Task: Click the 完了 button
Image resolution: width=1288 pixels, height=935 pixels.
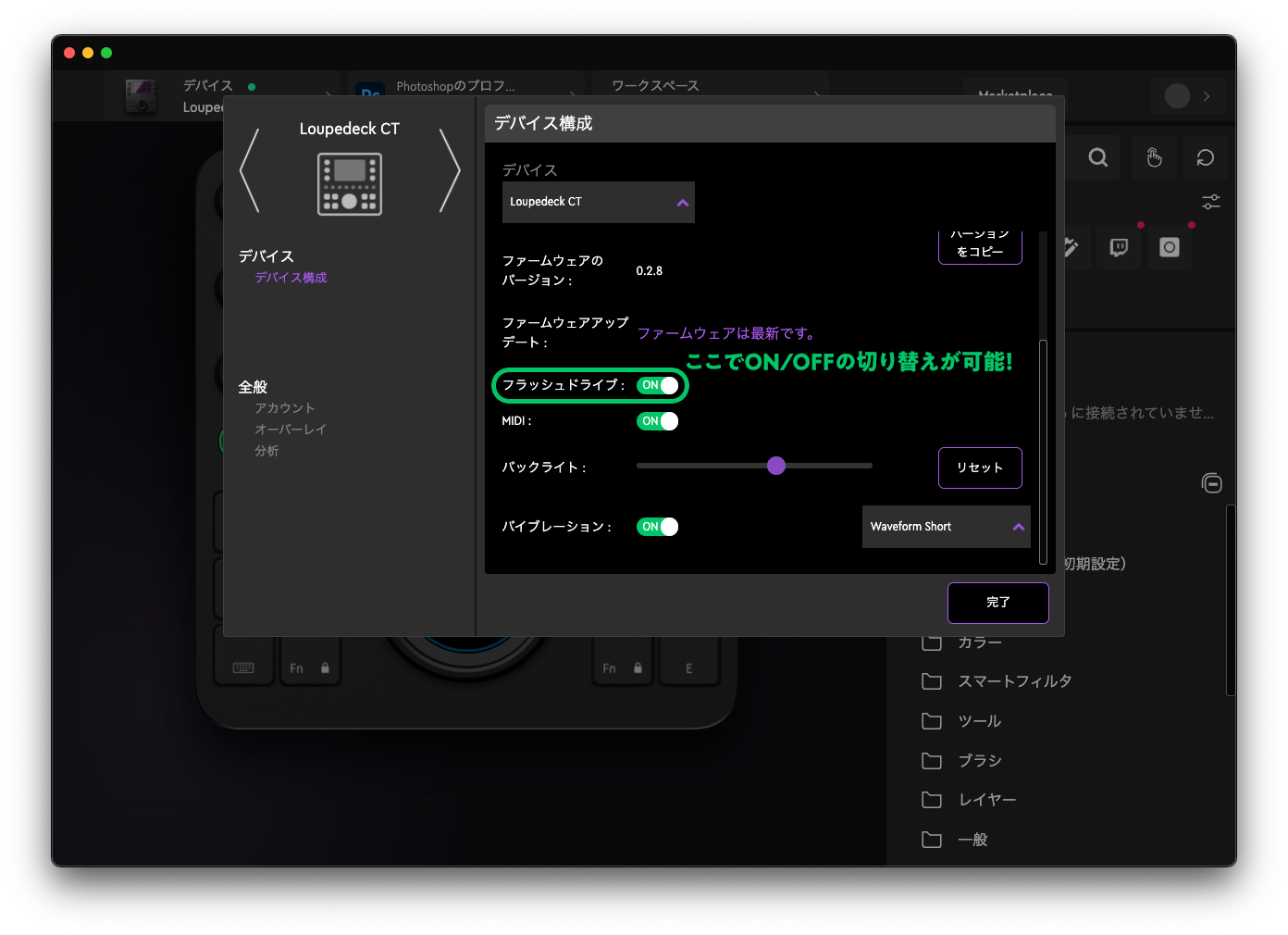Action: pos(998,603)
